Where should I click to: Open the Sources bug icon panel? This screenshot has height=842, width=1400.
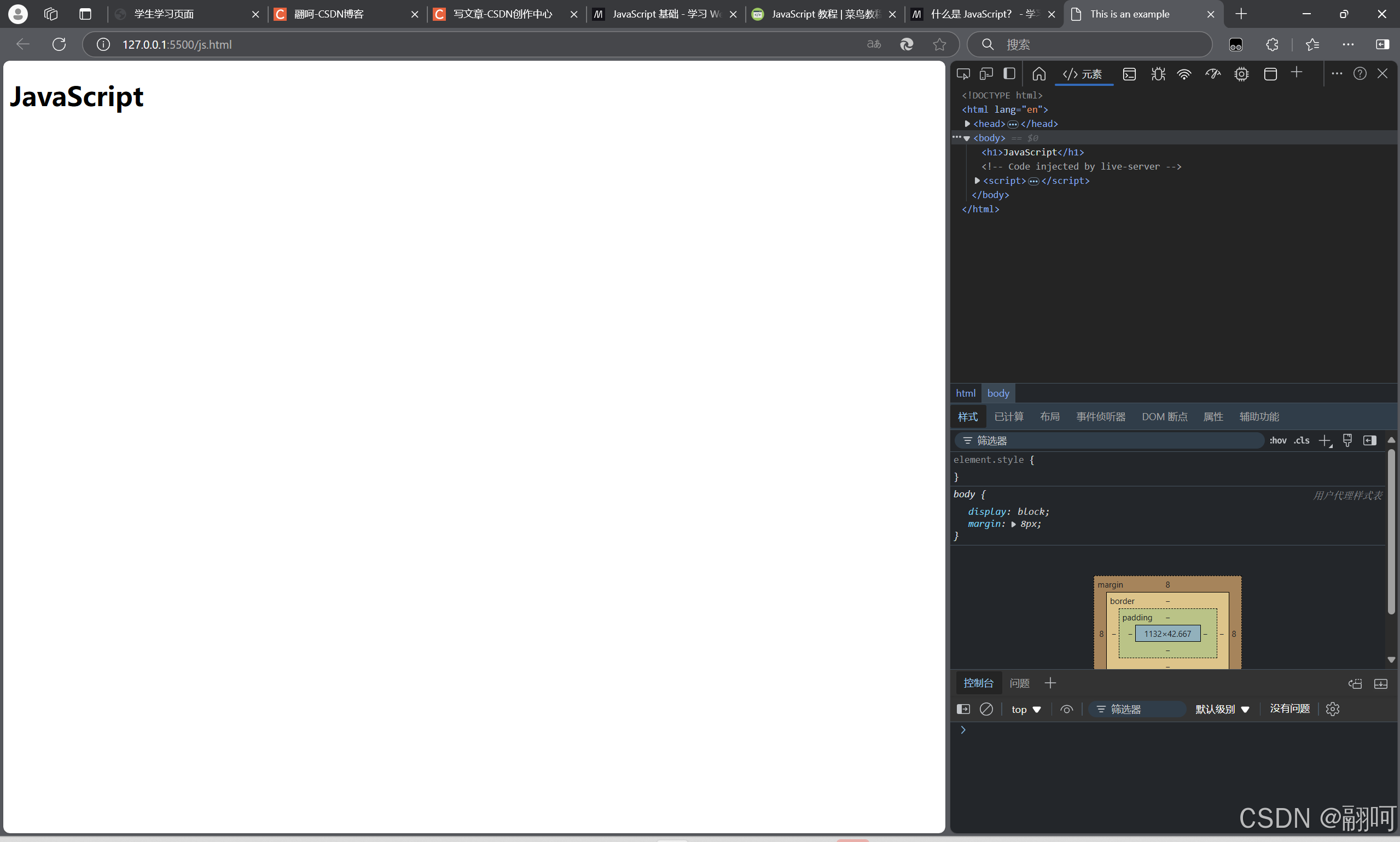pos(1157,74)
